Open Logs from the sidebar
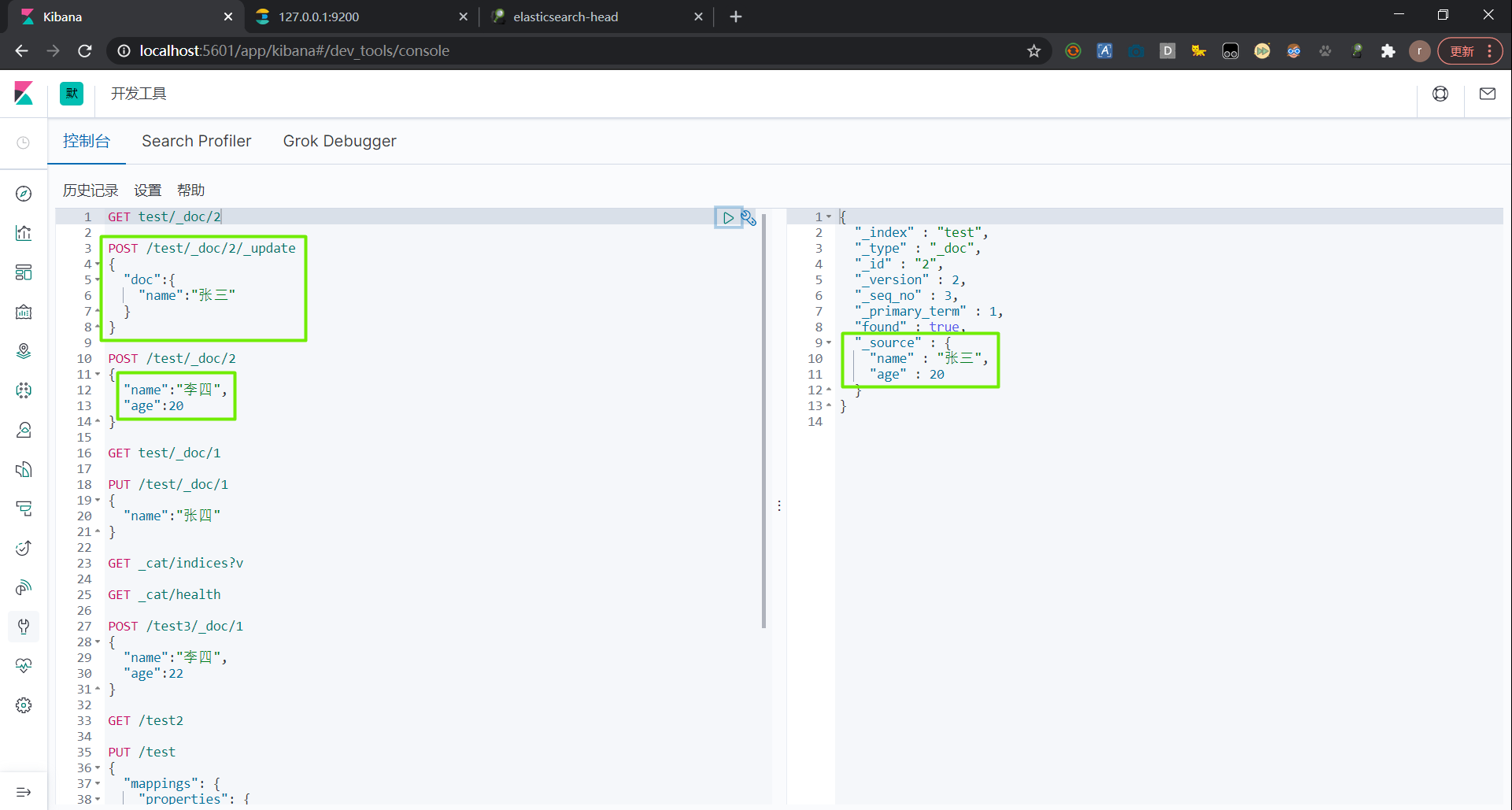This screenshot has width=1512, height=810. [24, 469]
